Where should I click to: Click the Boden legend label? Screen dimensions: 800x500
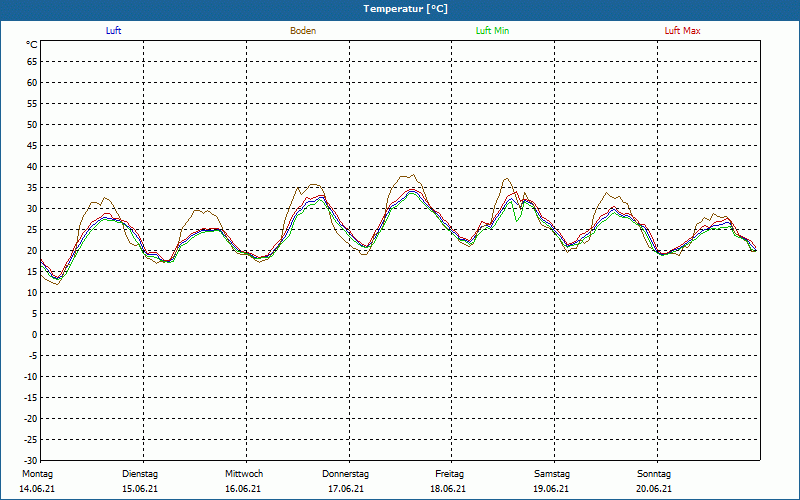tap(303, 31)
